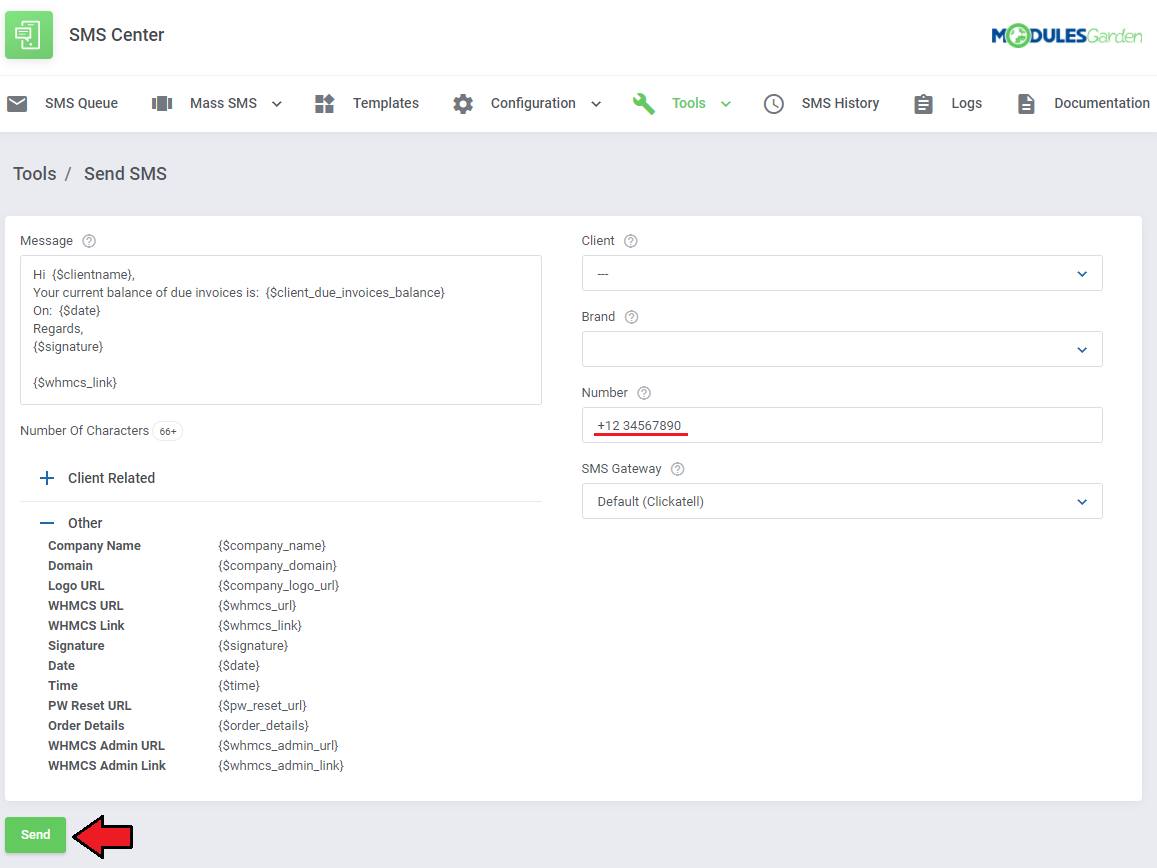Click the SMS Center green logo icon
This screenshot has width=1157, height=868.
(29, 35)
